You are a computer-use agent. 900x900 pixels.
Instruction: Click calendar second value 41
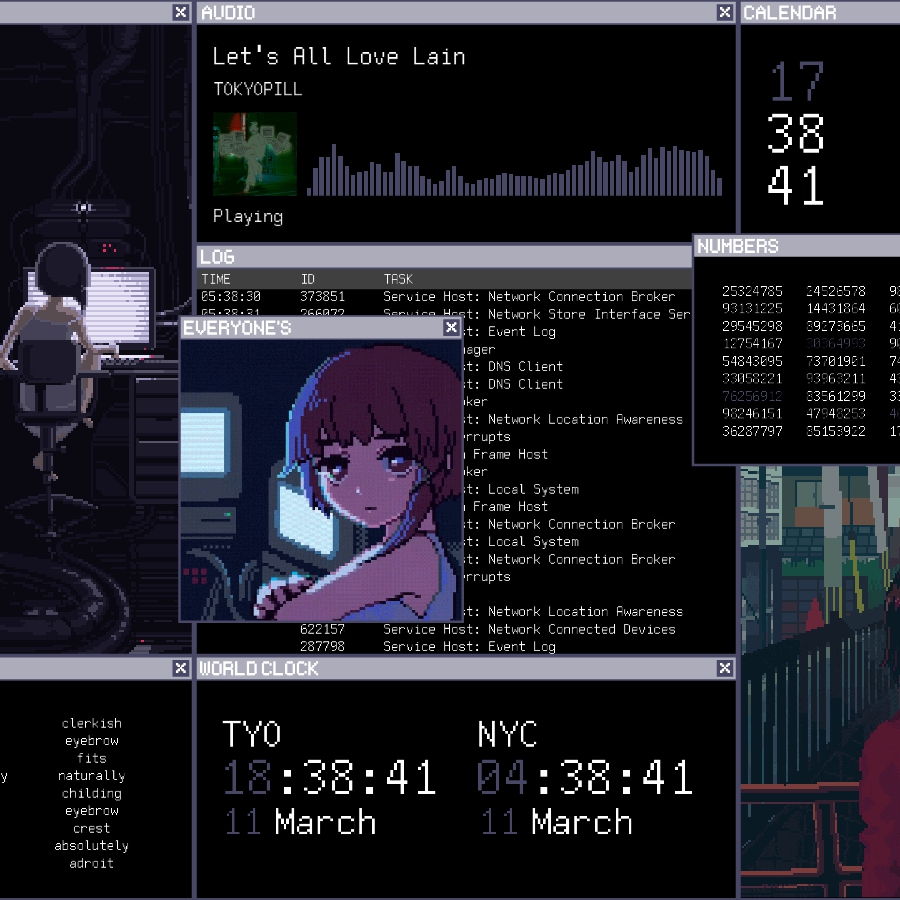point(796,185)
